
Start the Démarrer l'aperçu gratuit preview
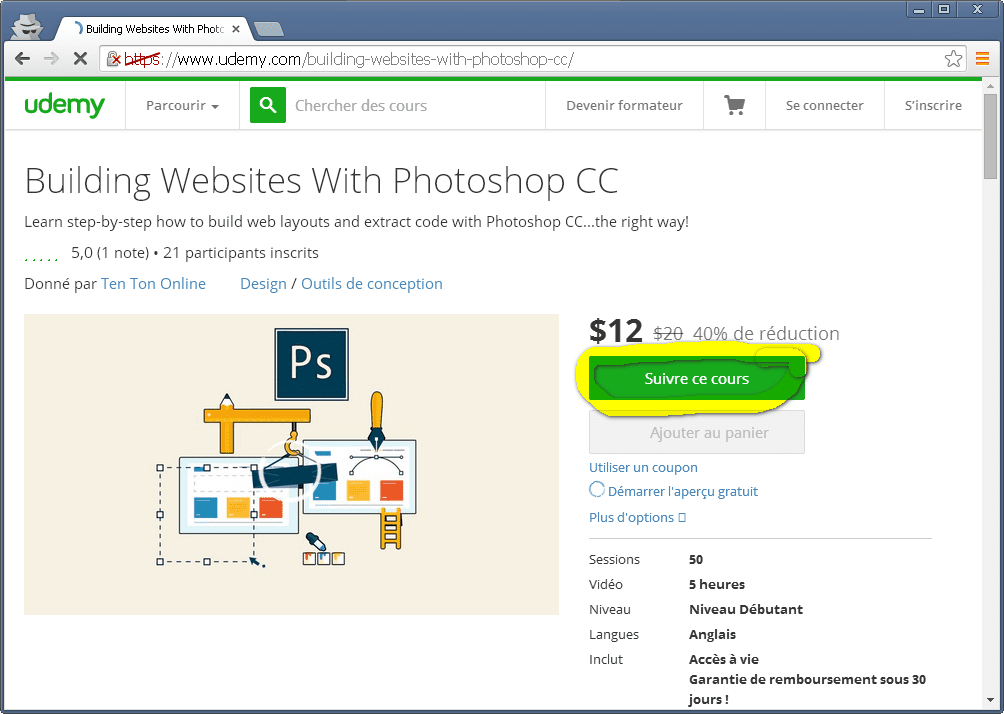click(683, 491)
